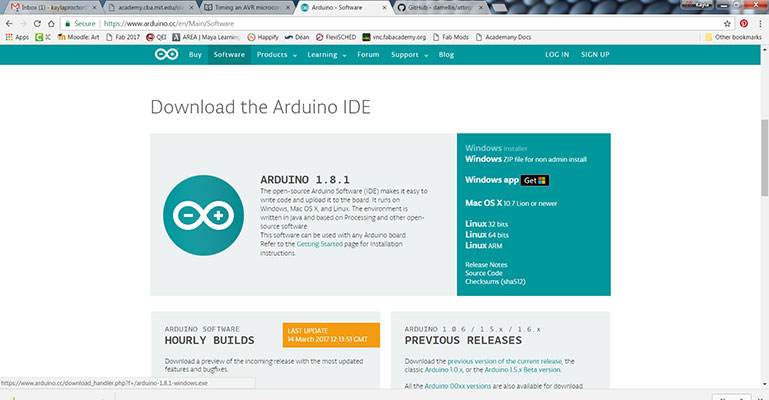Screen dimensions: 769x400
Task: Open the Blog navigation item
Action: tap(446, 55)
